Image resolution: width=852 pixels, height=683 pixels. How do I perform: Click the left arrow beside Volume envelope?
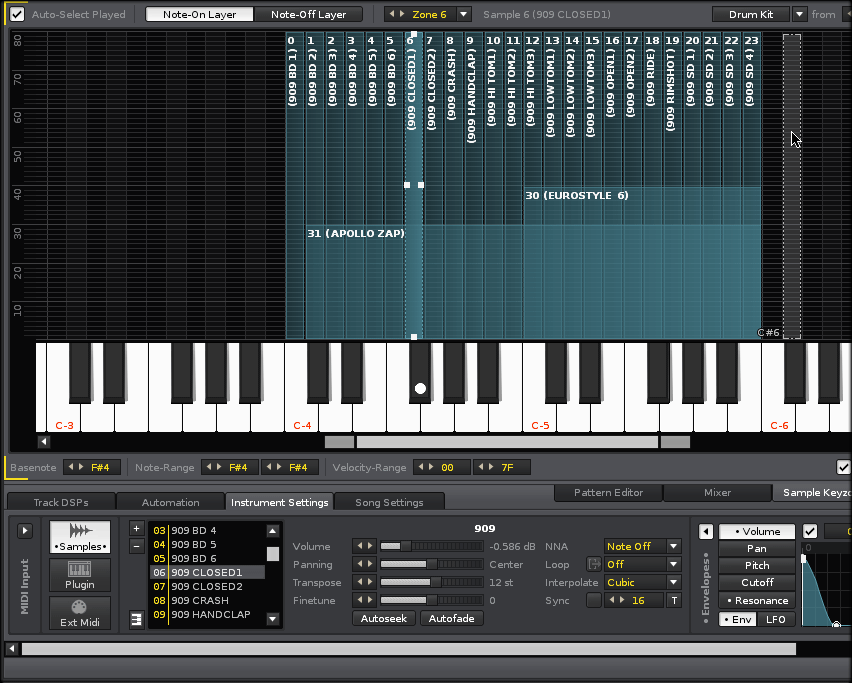pyautogui.click(x=706, y=532)
